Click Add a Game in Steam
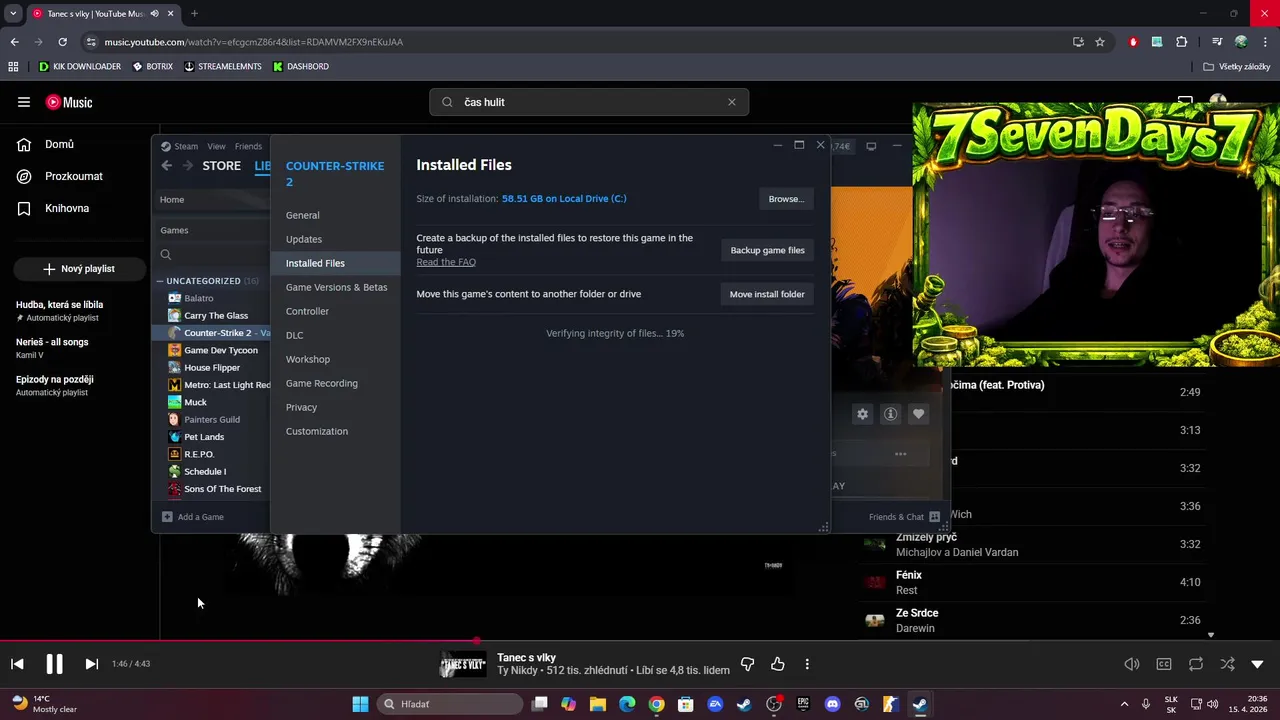 pyautogui.click(x=193, y=517)
